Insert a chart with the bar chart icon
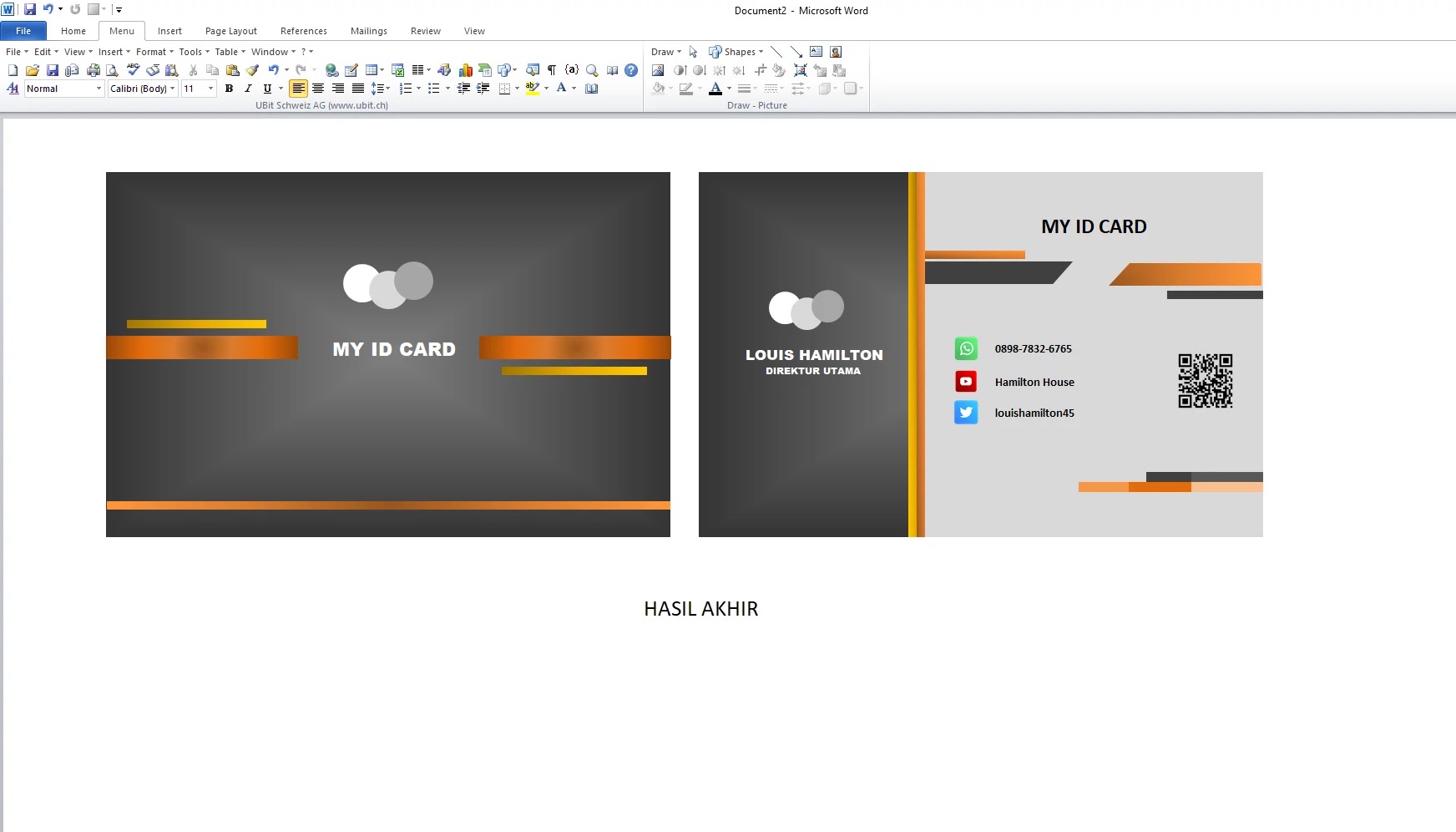The width and height of the screenshot is (1456, 832). coord(466,70)
